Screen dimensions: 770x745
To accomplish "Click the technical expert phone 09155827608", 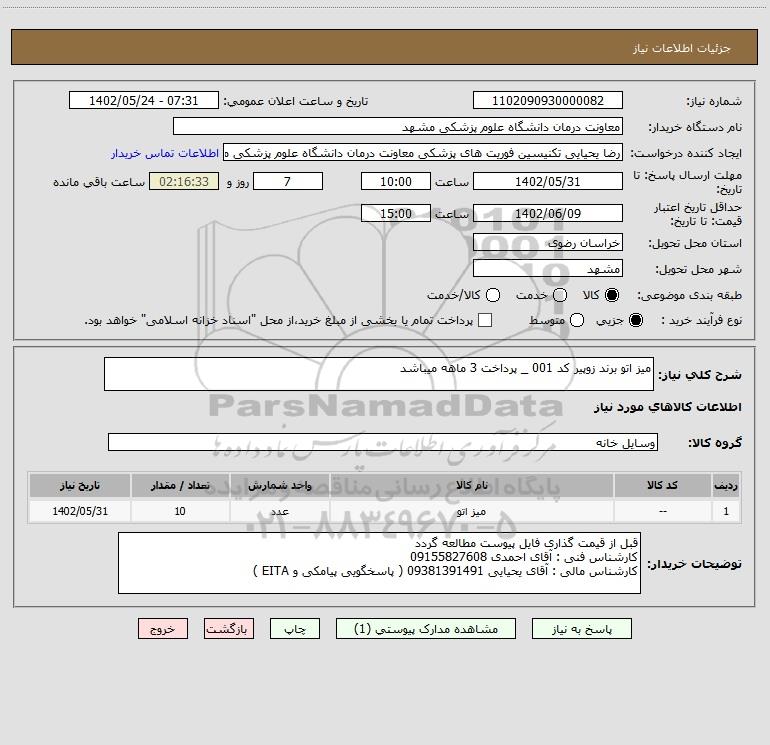I will [448, 557].
